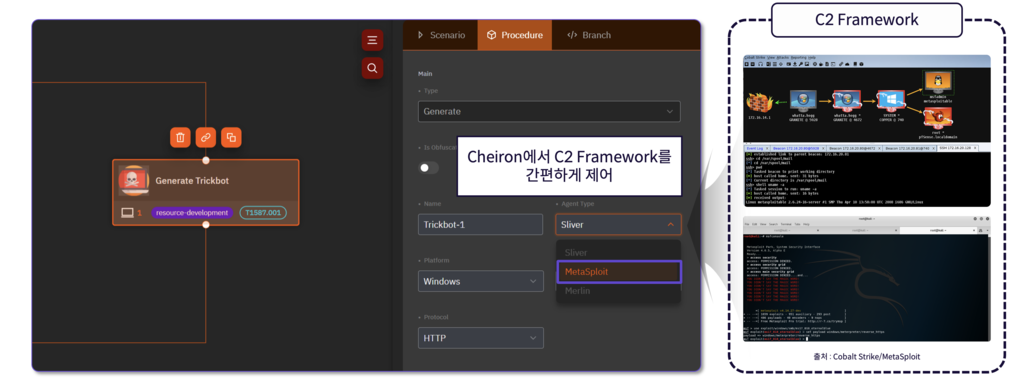Image resolution: width=1024 pixels, height=384 pixels.
Task: Switch to the Scenario tab
Action: 441,35
